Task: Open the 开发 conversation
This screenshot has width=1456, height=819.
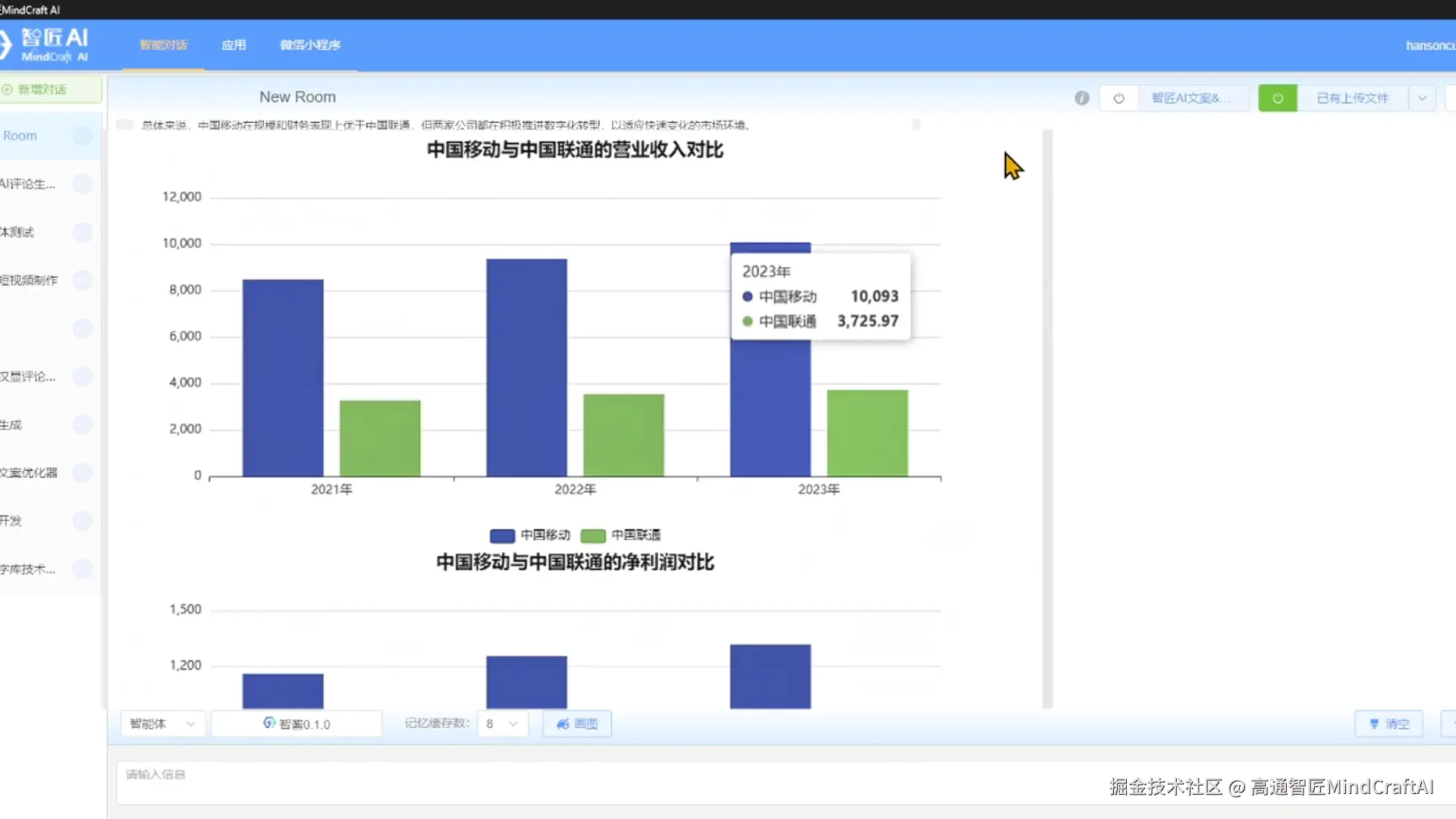Action: pyautogui.click(x=11, y=521)
